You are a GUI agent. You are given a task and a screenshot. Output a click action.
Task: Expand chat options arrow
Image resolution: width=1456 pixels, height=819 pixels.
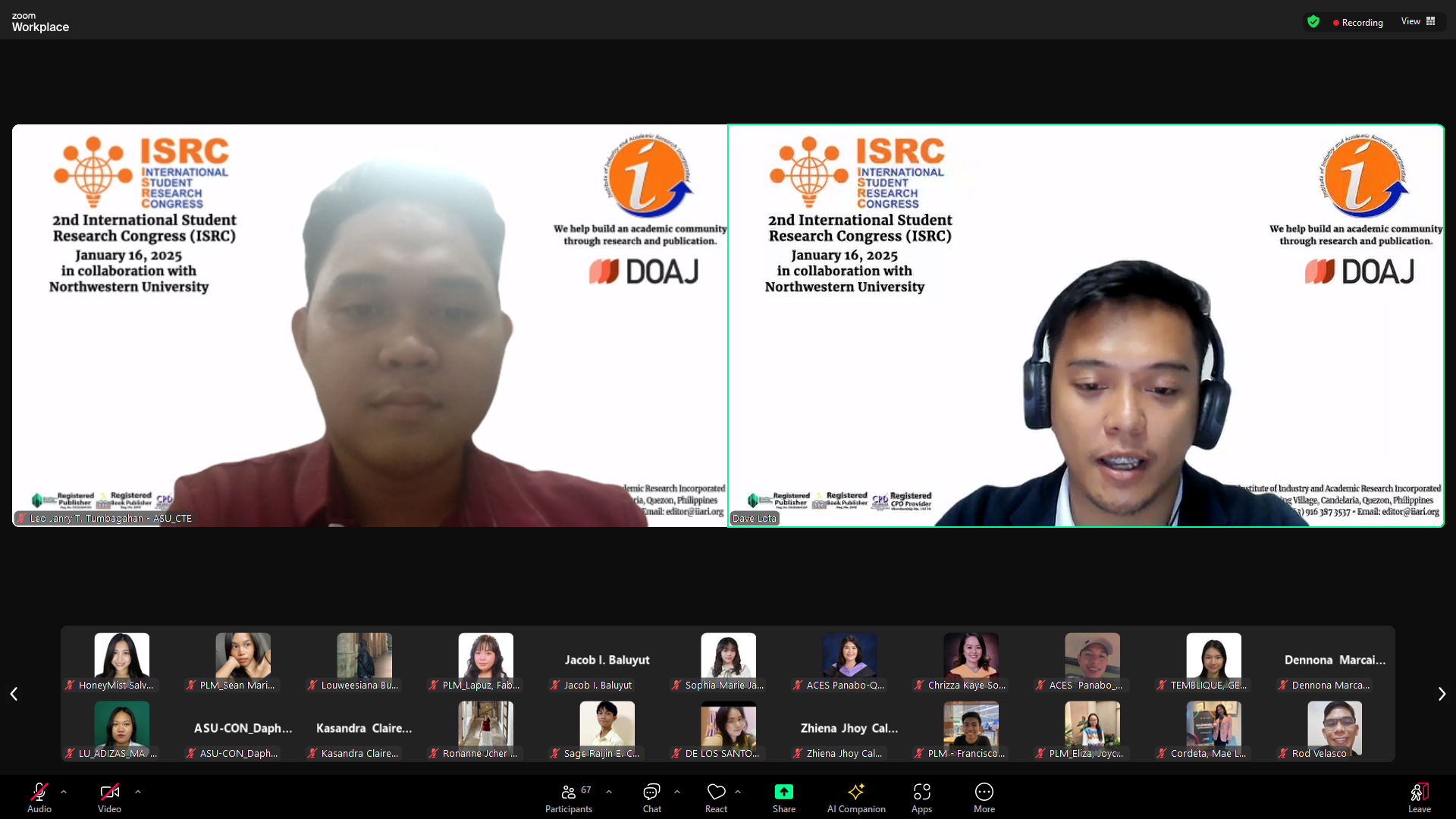677,792
